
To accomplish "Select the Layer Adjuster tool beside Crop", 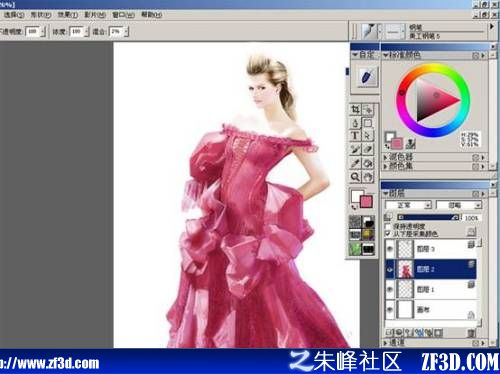I will pos(368,110).
